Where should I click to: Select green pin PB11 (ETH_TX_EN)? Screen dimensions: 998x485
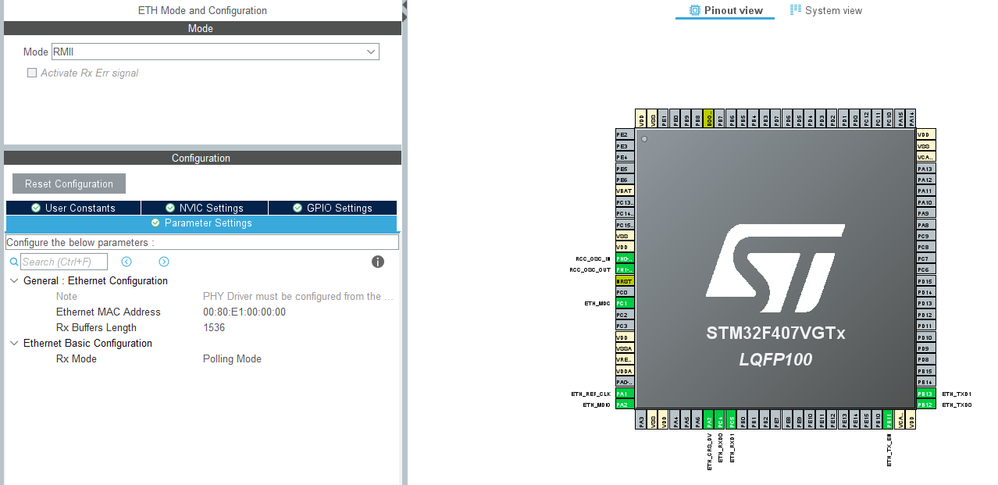click(889, 419)
